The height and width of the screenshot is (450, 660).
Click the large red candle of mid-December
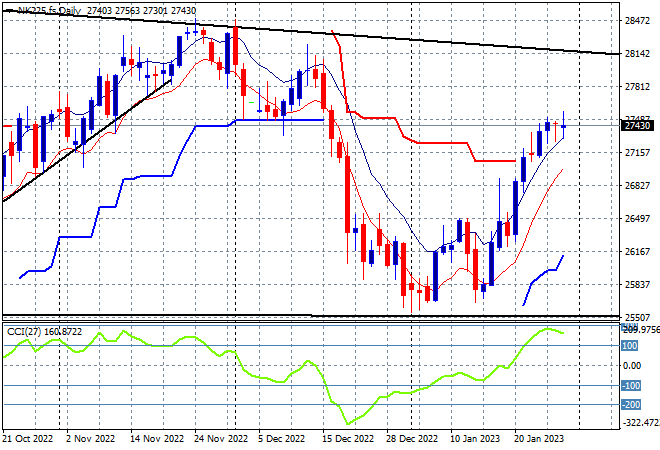348,194
